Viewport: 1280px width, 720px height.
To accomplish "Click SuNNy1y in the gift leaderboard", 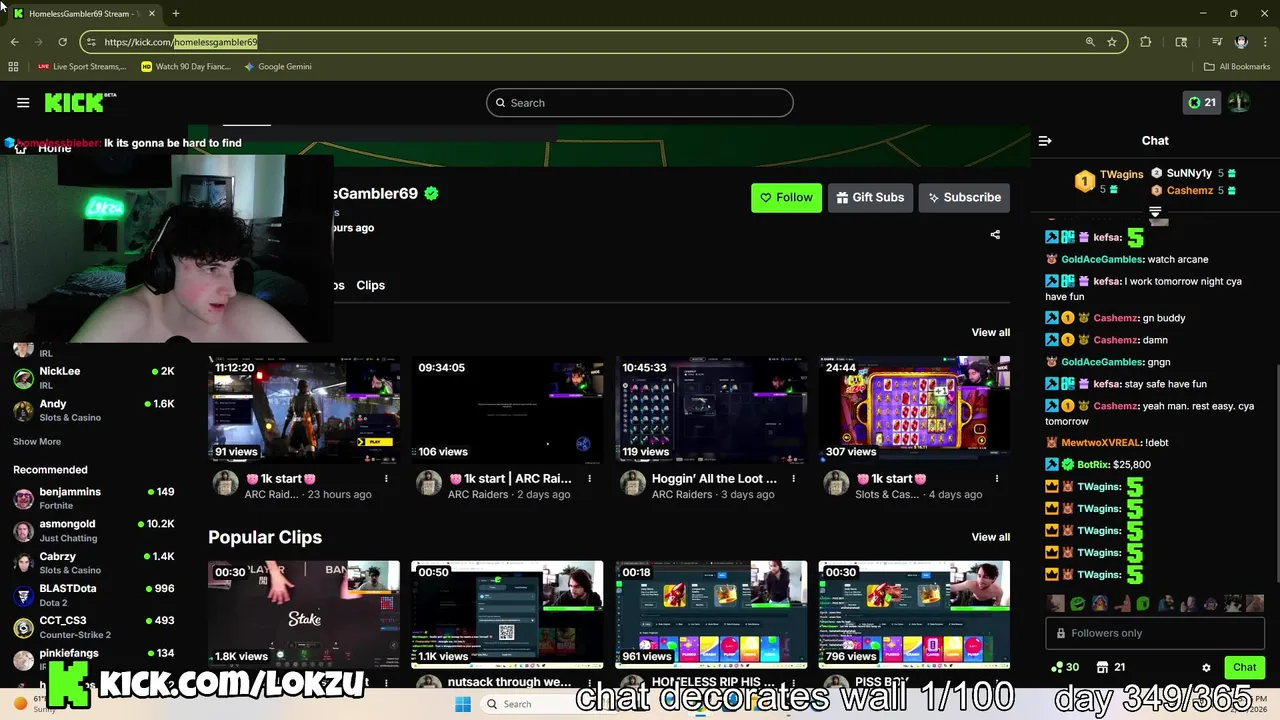I will pos(1188,173).
